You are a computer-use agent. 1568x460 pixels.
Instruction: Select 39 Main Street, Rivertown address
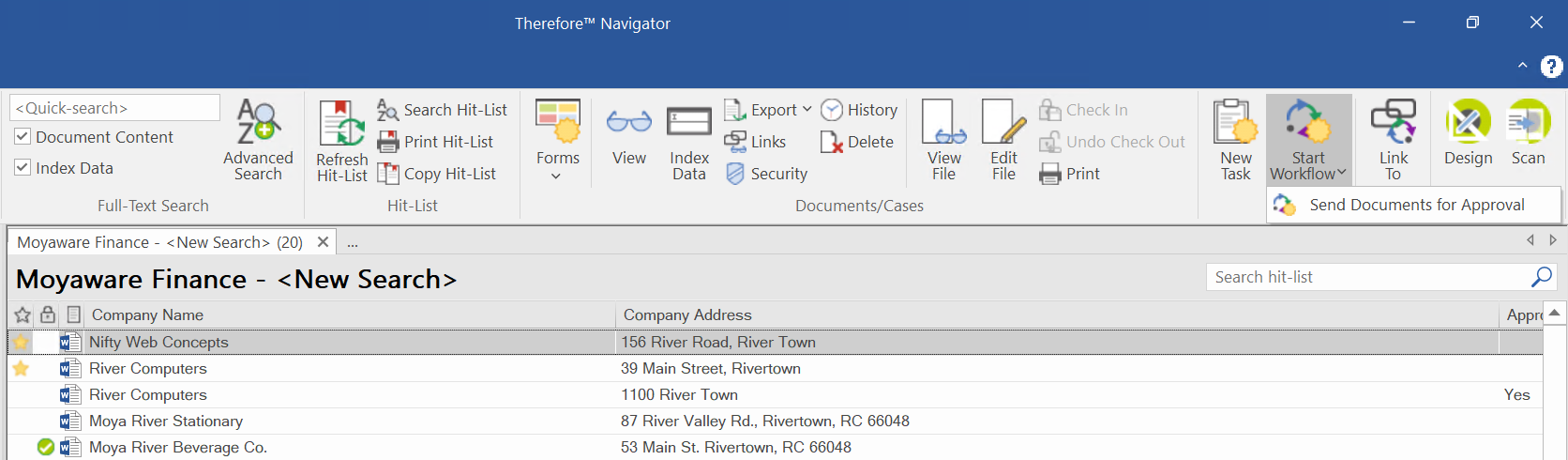pos(711,369)
